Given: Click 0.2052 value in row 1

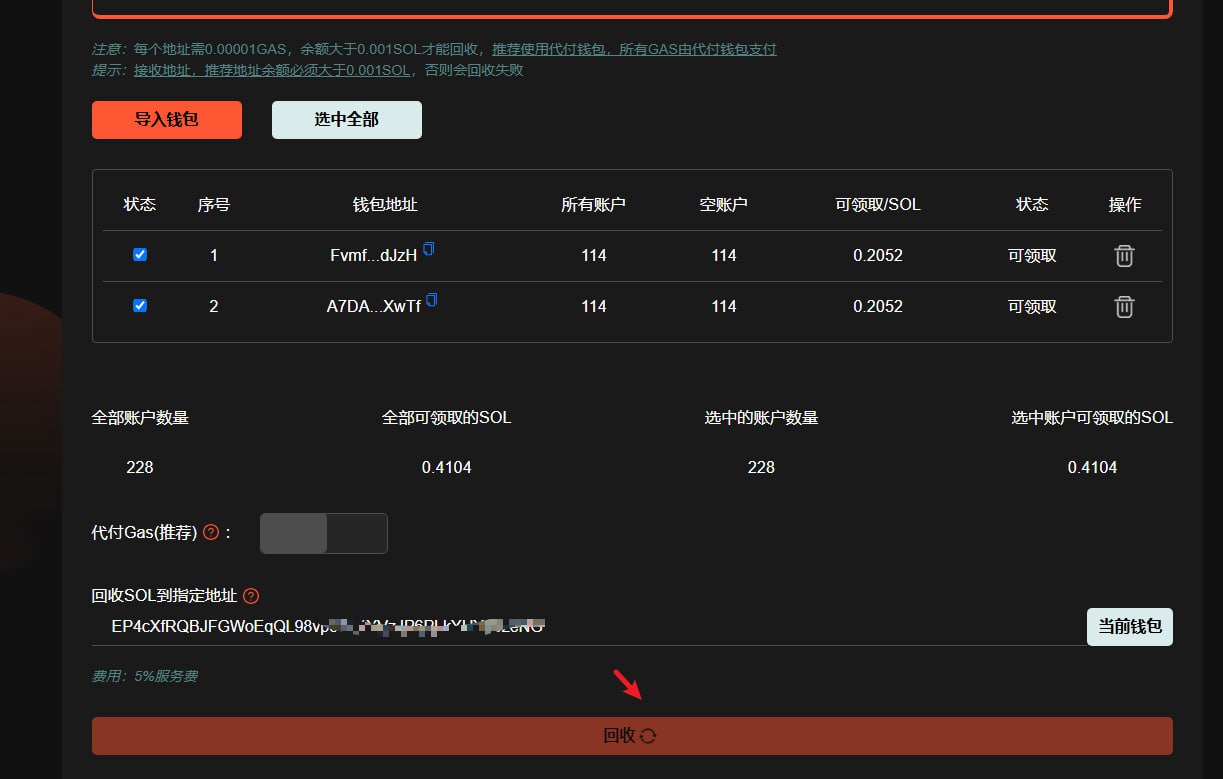Looking at the screenshot, I should click(x=878, y=256).
